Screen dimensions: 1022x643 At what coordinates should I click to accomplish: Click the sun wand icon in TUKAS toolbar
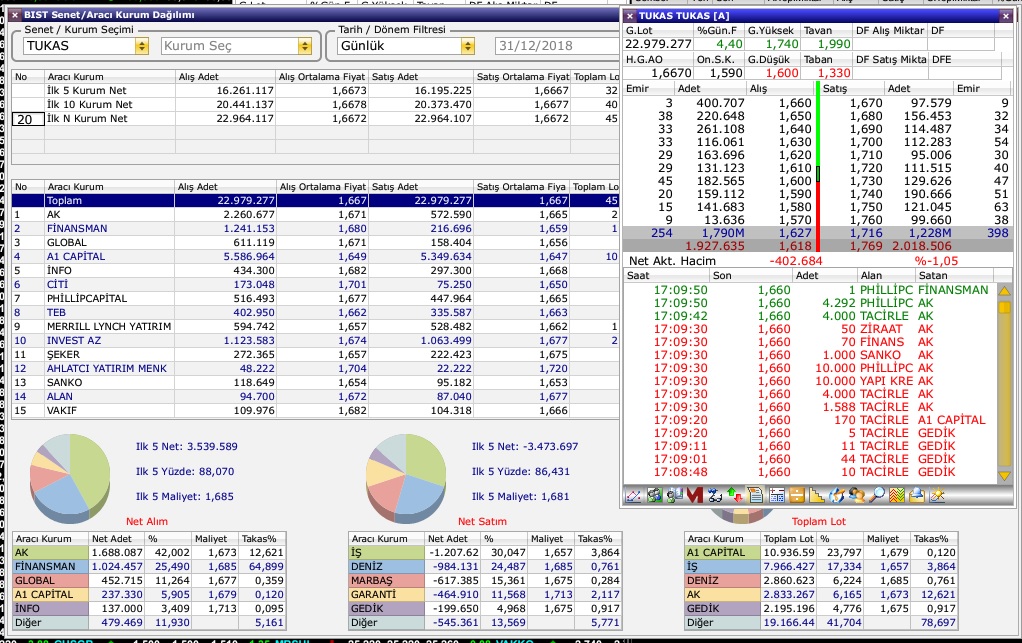point(937,495)
